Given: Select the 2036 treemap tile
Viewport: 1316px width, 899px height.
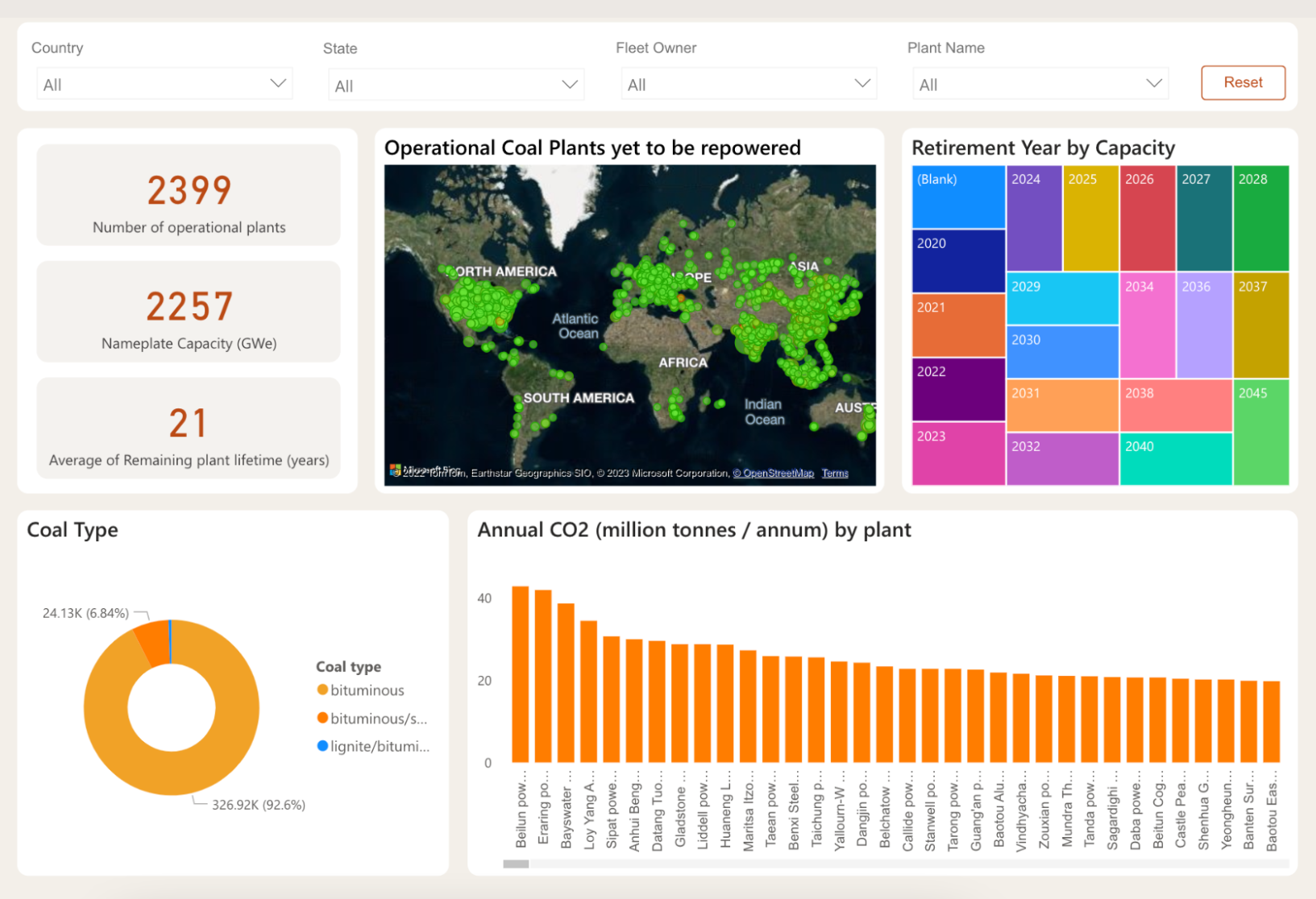Looking at the screenshot, I should 1204,325.
